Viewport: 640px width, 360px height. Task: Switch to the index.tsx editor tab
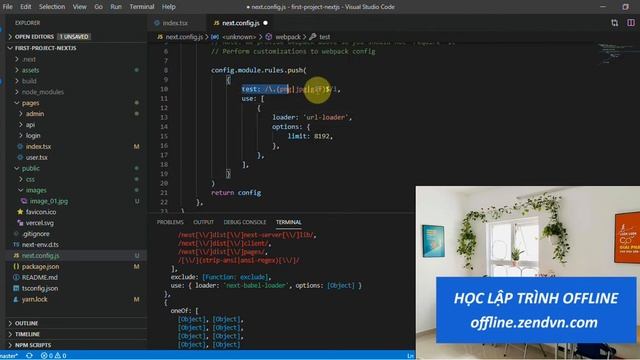(x=176, y=23)
